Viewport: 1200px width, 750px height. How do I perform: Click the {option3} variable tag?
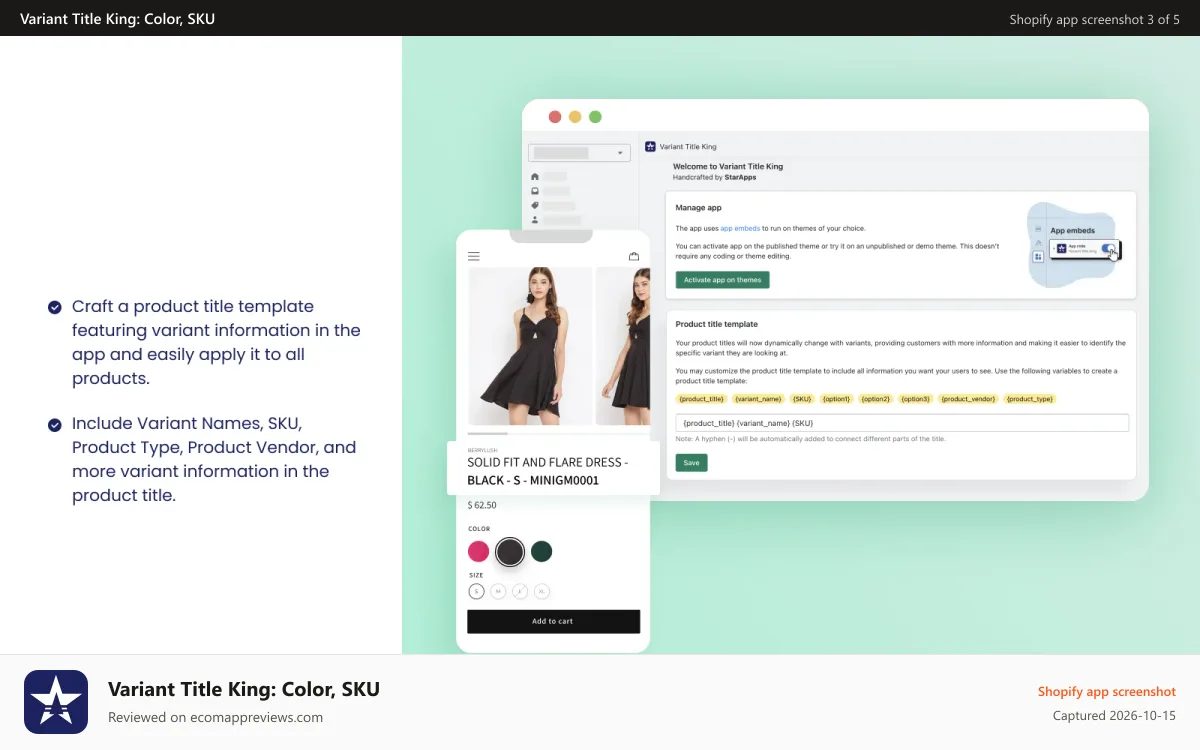pyautogui.click(x=915, y=399)
